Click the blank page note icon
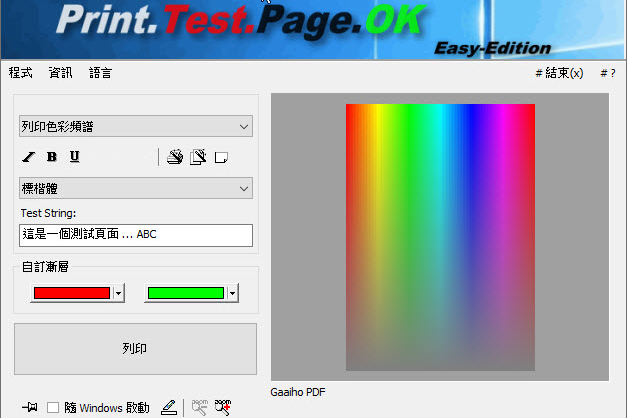The width and height of the screenshot is (627, 418). click(x=221, y=157)
